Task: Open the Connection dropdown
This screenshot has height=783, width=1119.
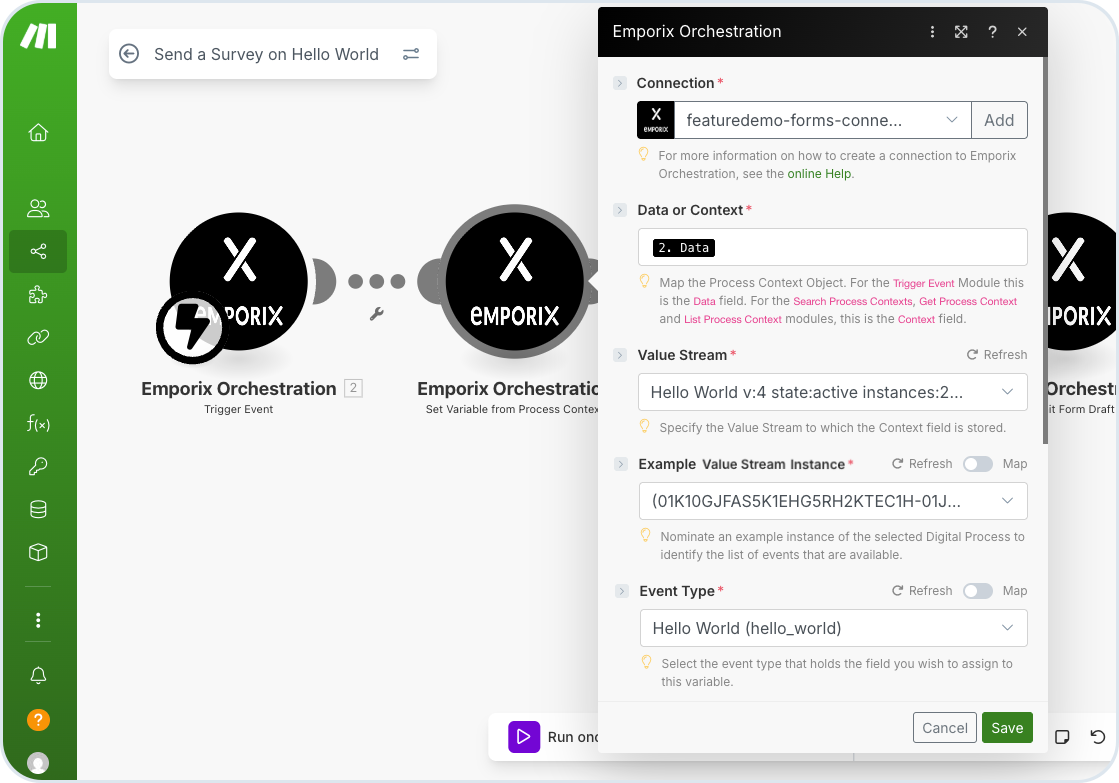Action: 822,120
